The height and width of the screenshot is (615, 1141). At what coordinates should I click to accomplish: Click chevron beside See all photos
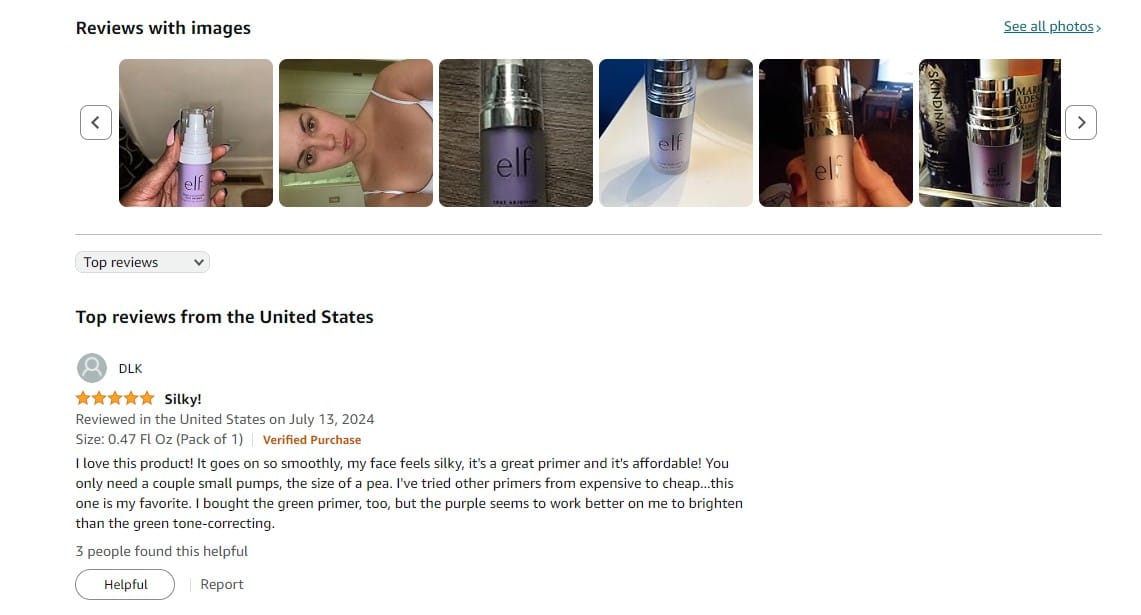click(1098, 28)
